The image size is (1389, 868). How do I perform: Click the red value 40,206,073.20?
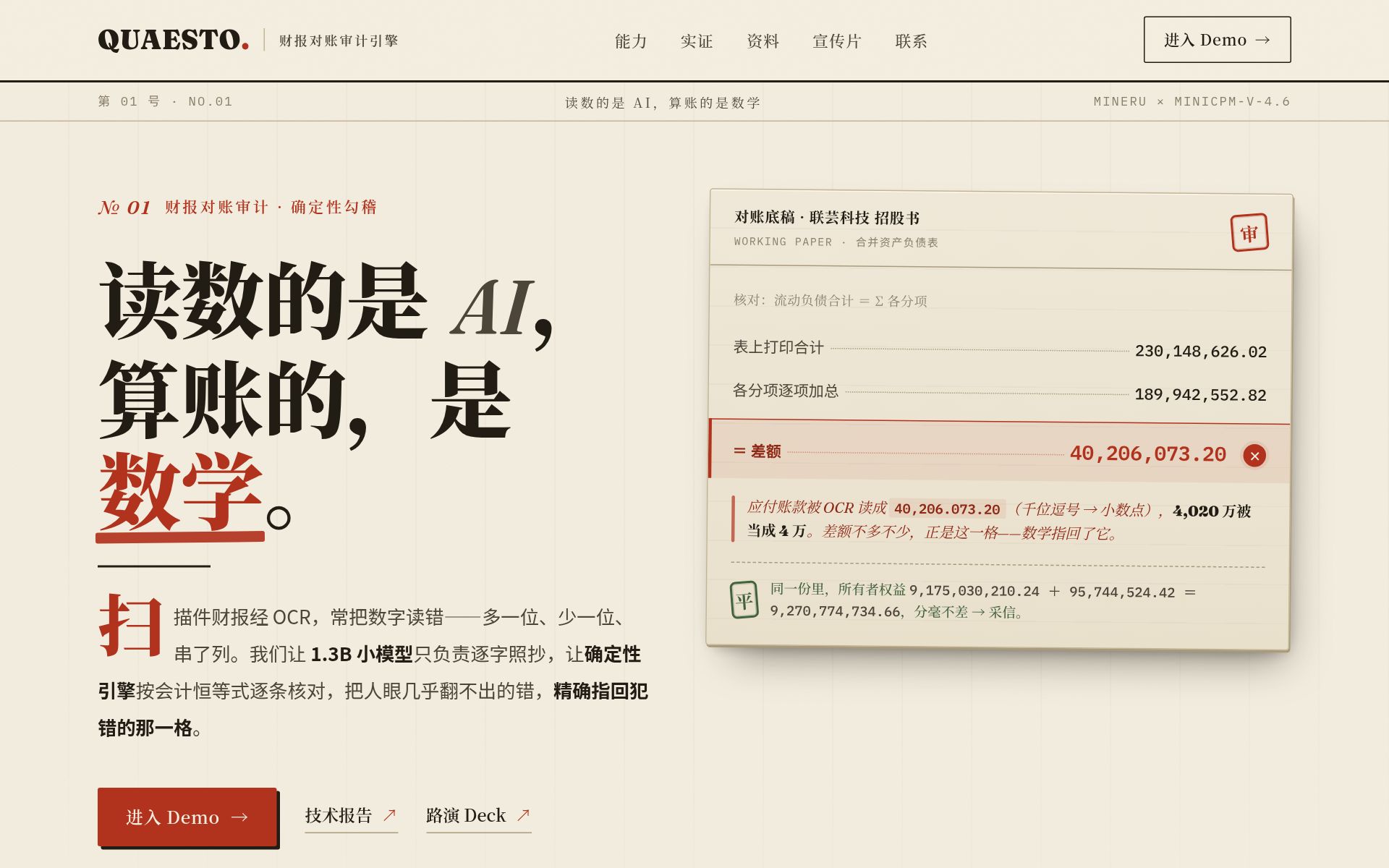click(1148, 454)
